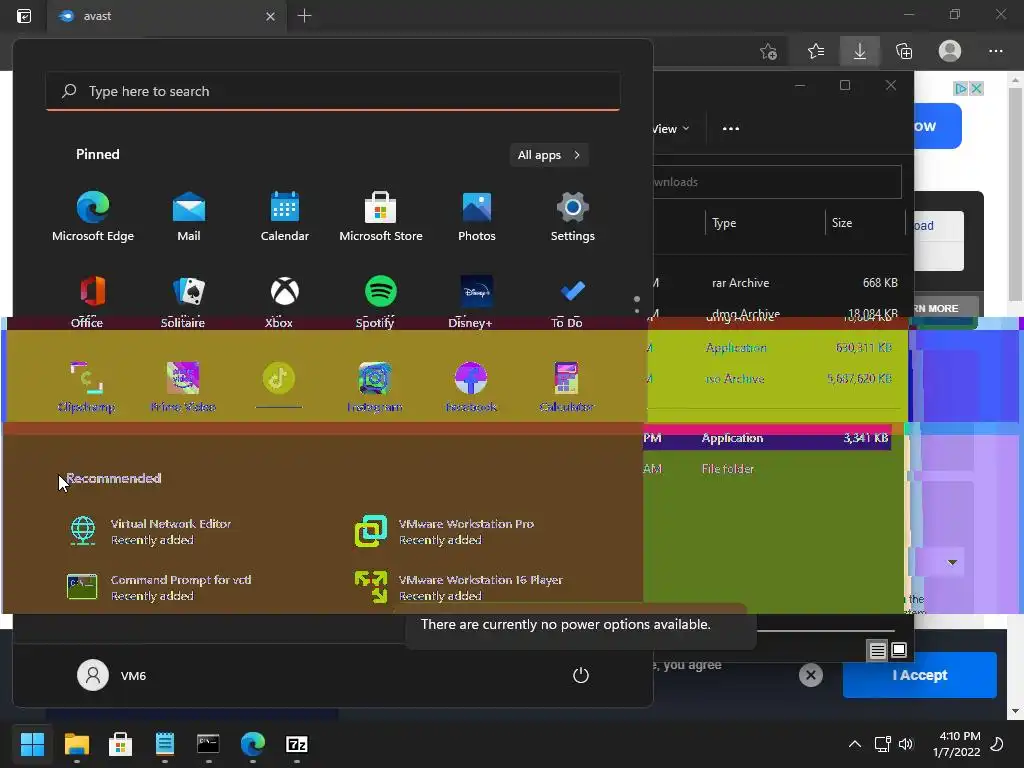The image size is (1024, 768).
Task: Open 7-Zip from the taskbar
Action: point(296,744)
